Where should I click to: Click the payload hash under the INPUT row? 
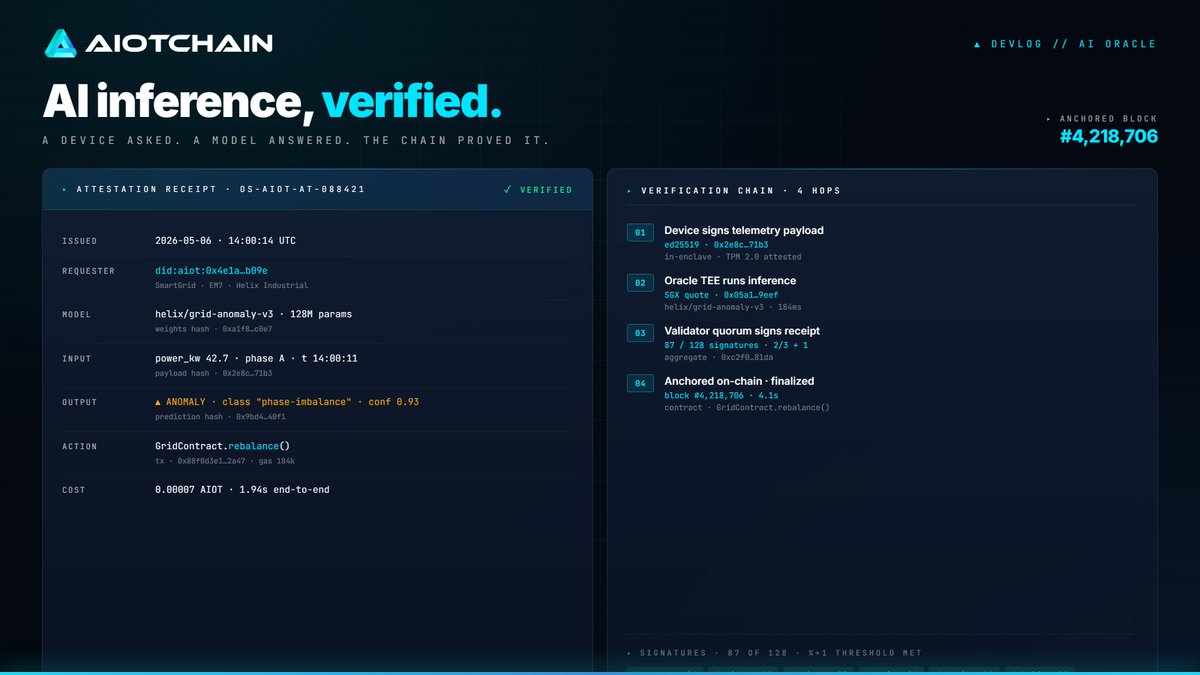pos(213,373)
